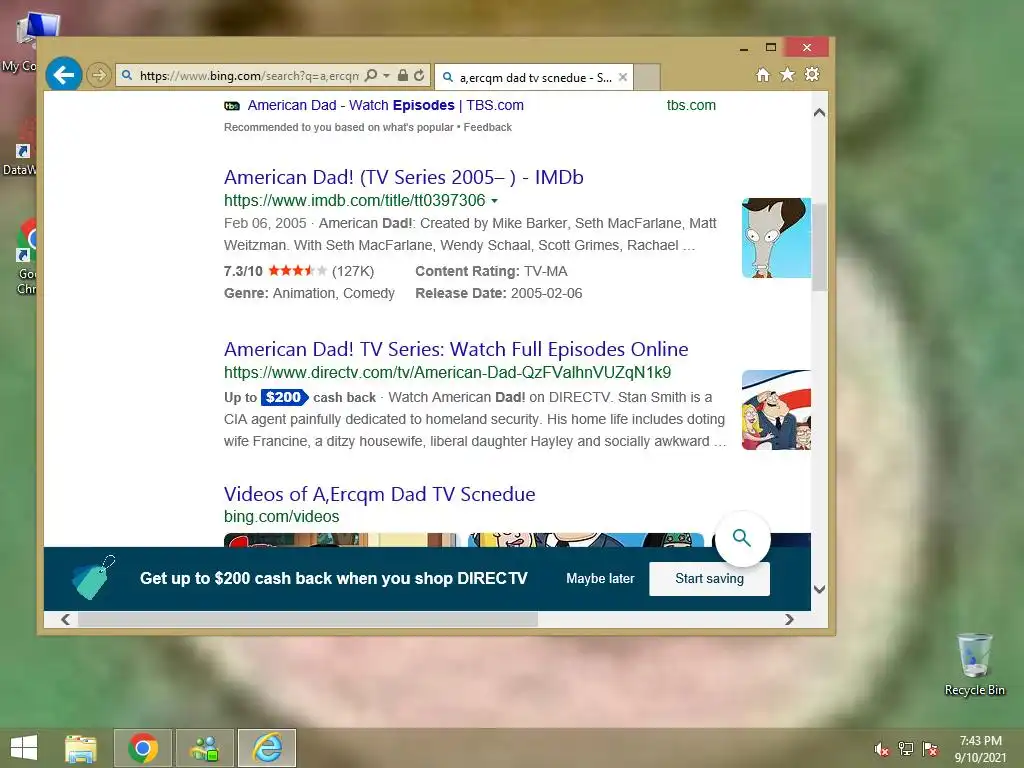Expand the dropdown arrow beside IMDb URL

click(494, 201)
